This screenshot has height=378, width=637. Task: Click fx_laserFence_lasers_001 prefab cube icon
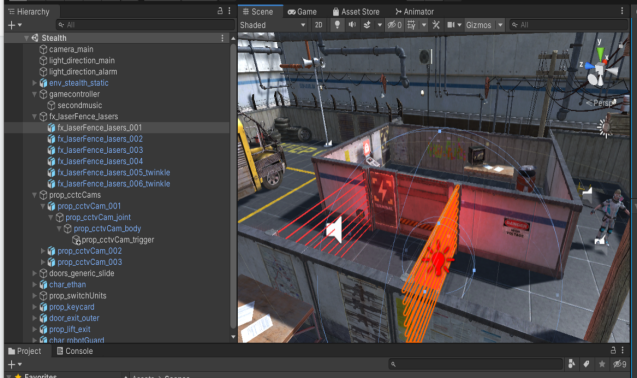pos(51,128)
